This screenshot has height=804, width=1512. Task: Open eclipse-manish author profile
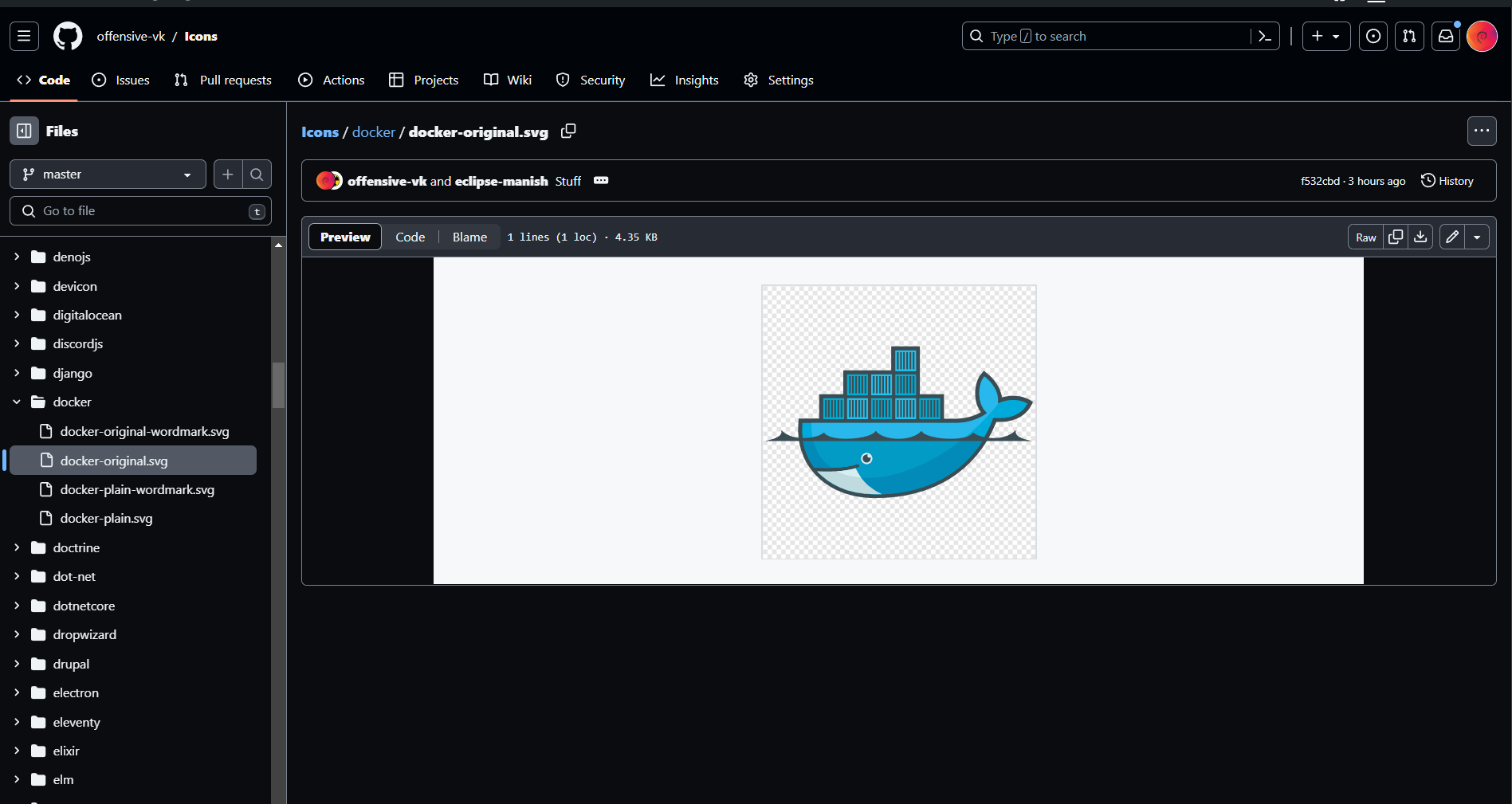coord(501,181)
